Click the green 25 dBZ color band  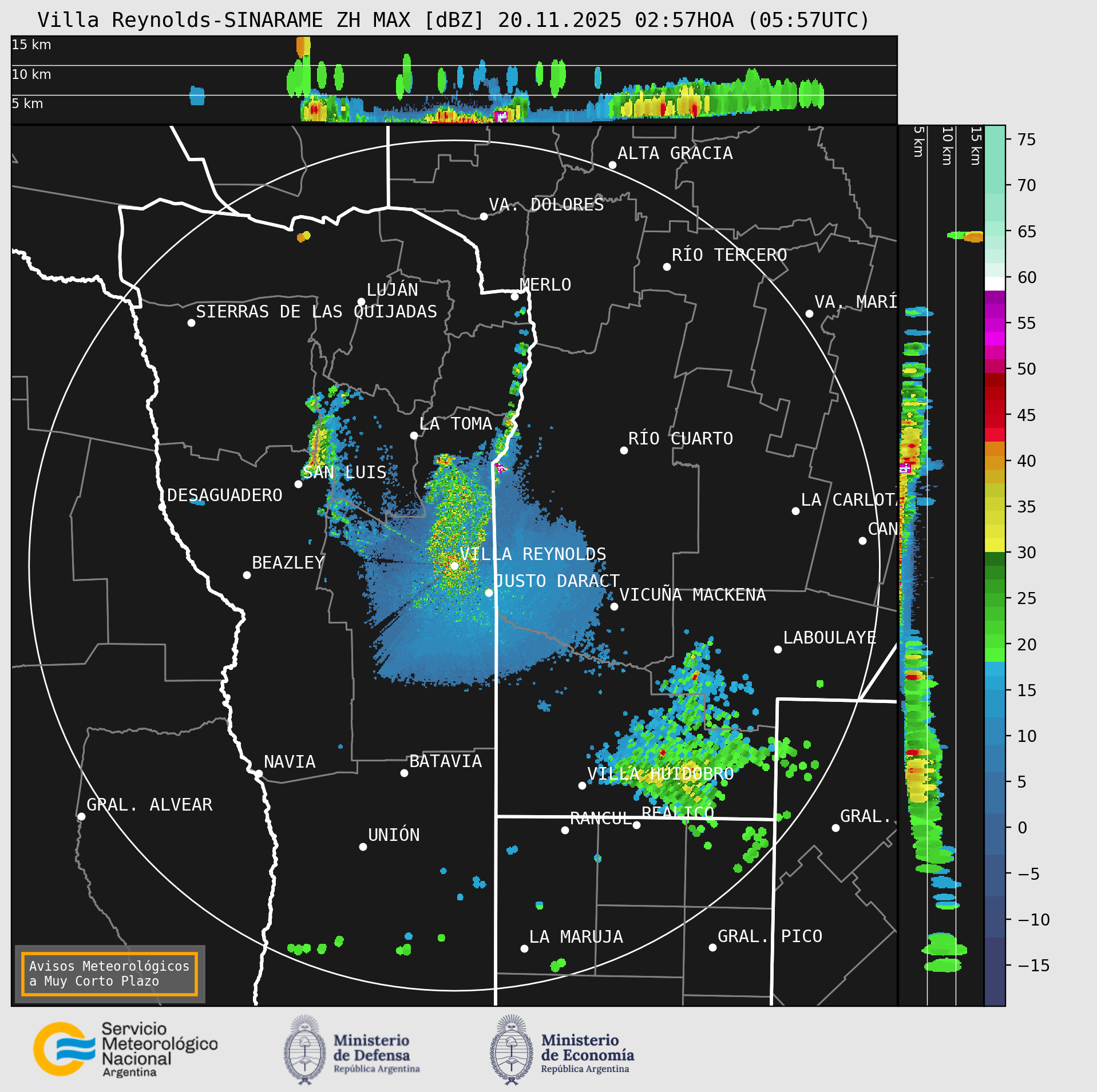point(995,599)
